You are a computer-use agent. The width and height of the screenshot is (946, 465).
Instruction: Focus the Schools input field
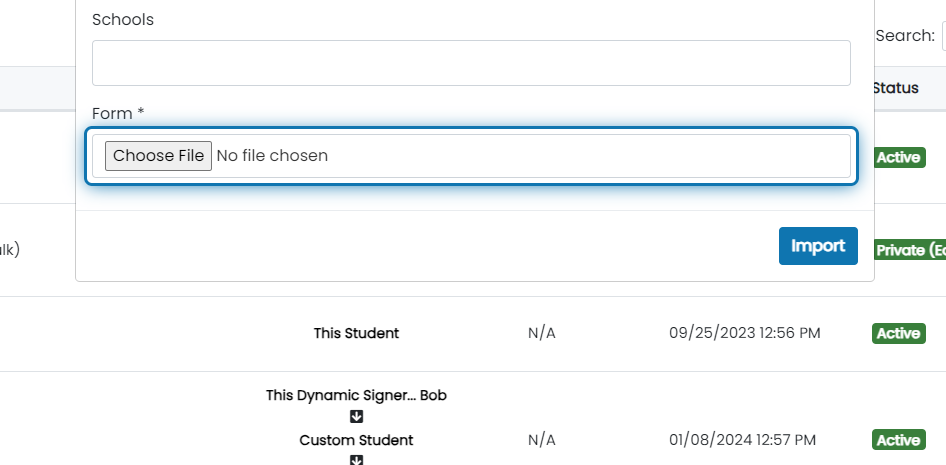pyautogui.click(x=471, y=63)
